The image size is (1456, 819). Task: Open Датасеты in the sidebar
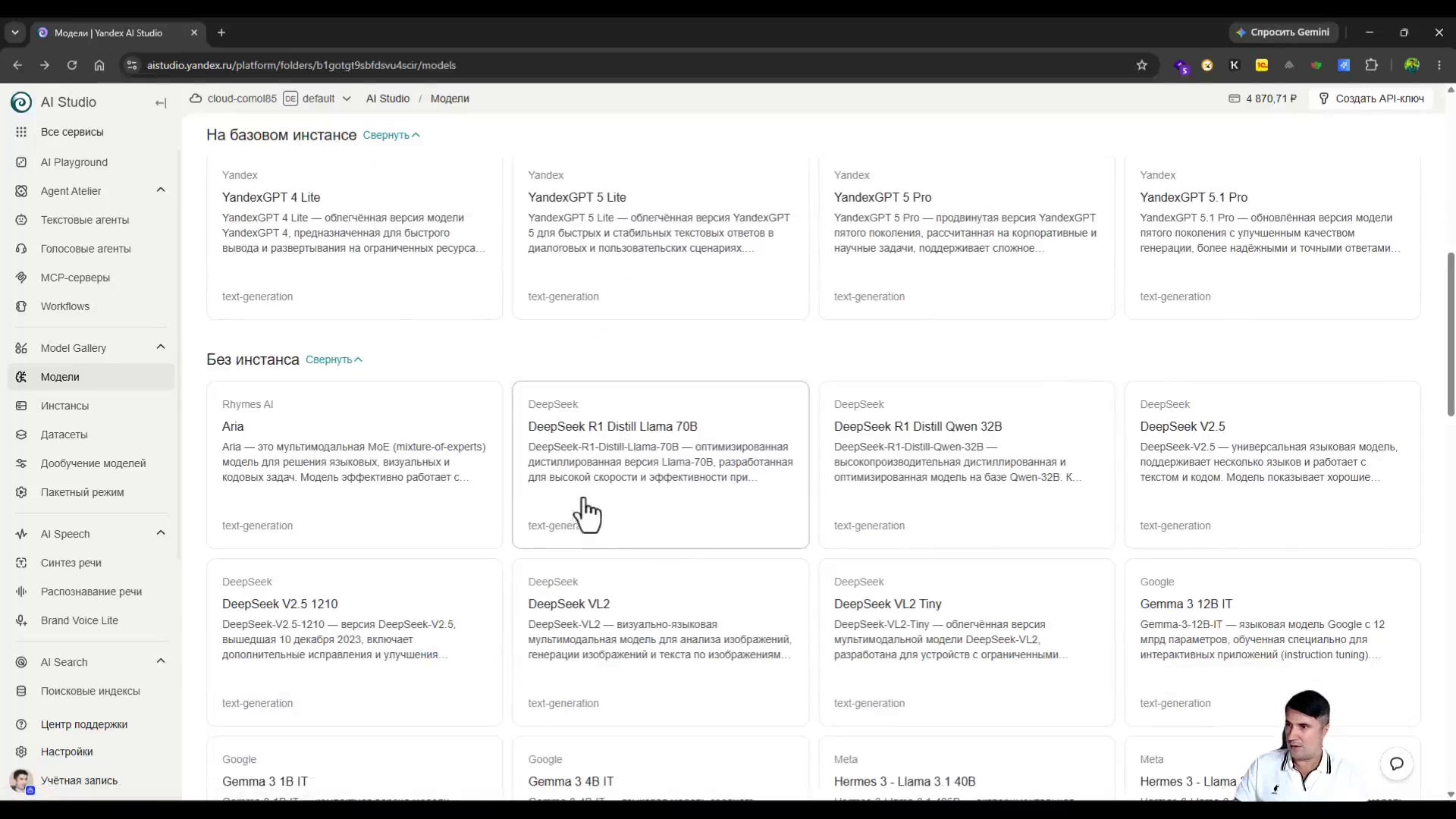(91, 435)
